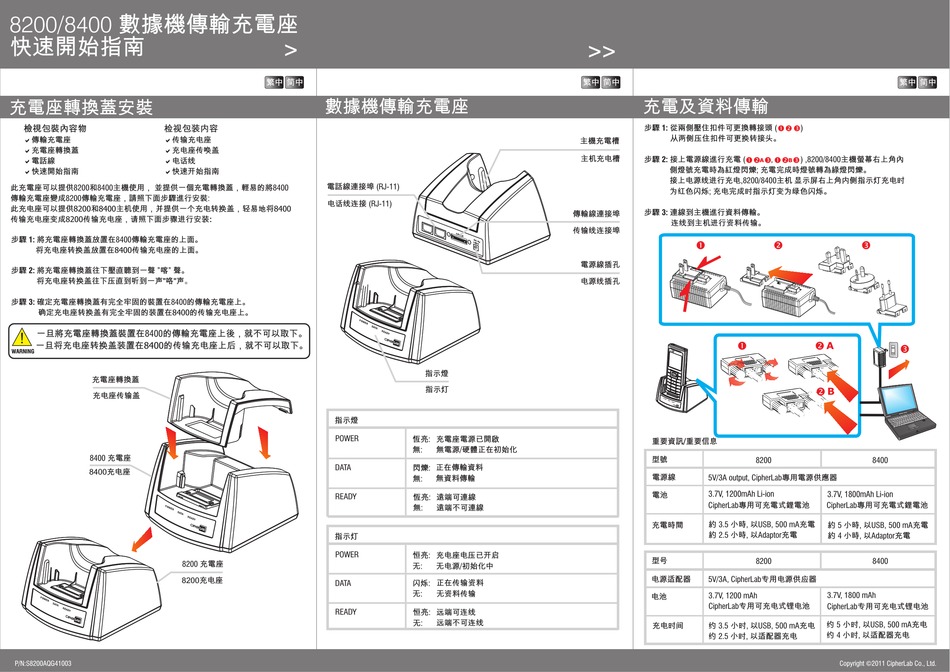Click READY in the 指示燈 table
This screenshot has width=950, height=672.
click(x=346, y=497)
